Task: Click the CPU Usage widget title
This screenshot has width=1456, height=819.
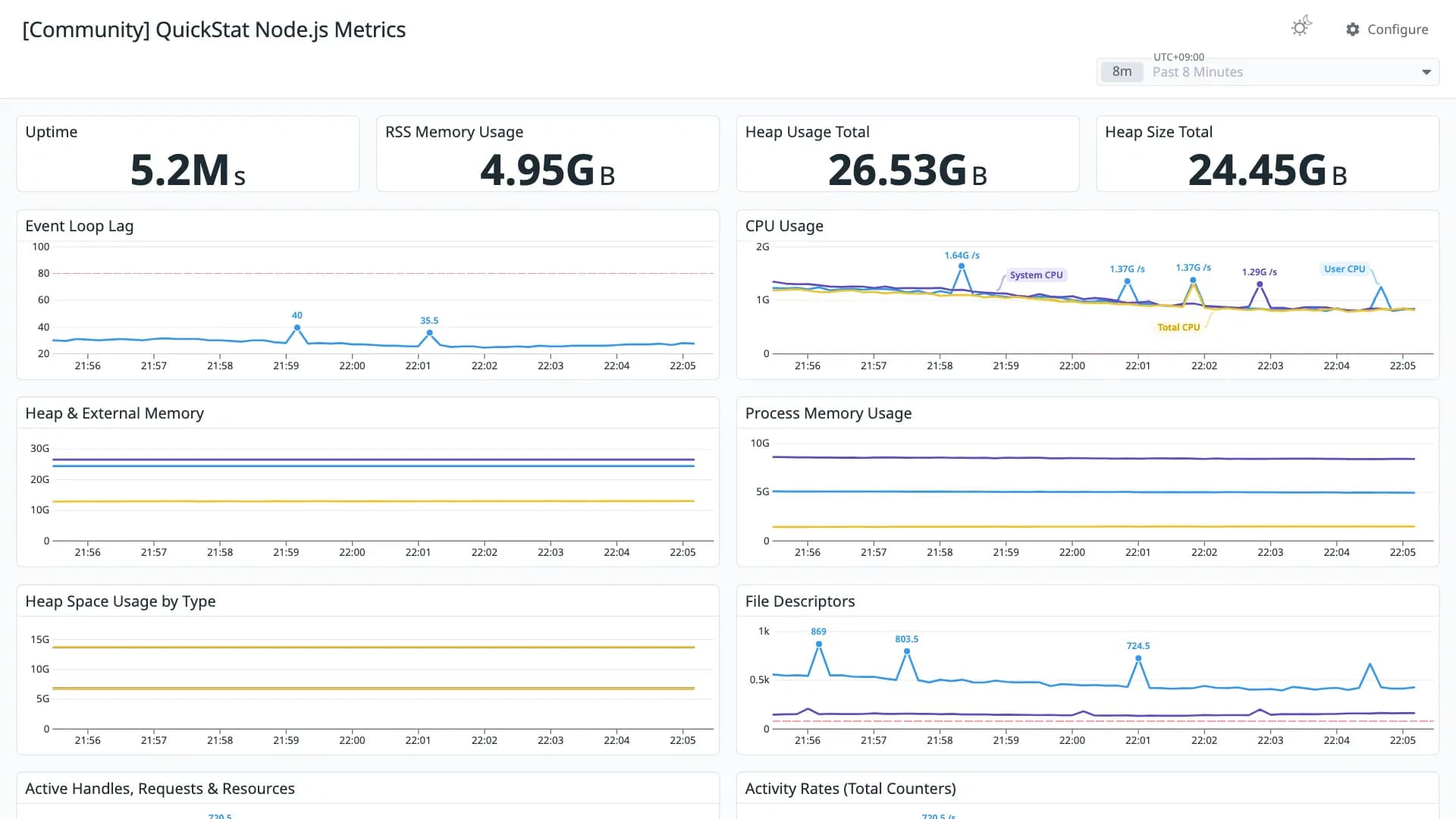Action: point(784,226)
